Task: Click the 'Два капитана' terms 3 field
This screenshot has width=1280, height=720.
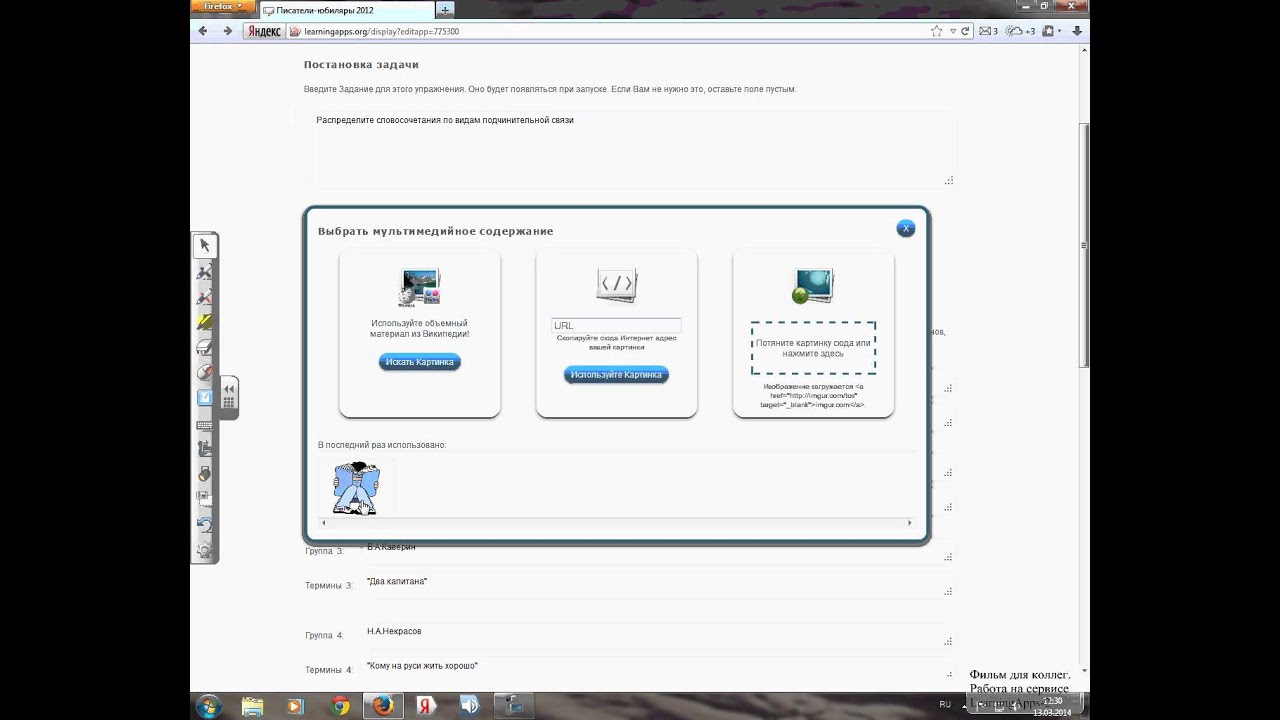Action: [658, 587]
